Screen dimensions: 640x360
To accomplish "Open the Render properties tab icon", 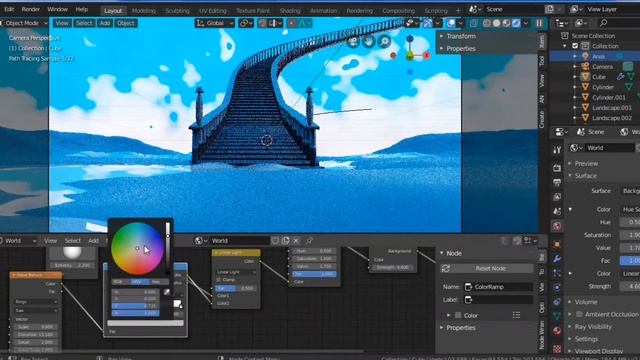I will (x=557, y=168).
